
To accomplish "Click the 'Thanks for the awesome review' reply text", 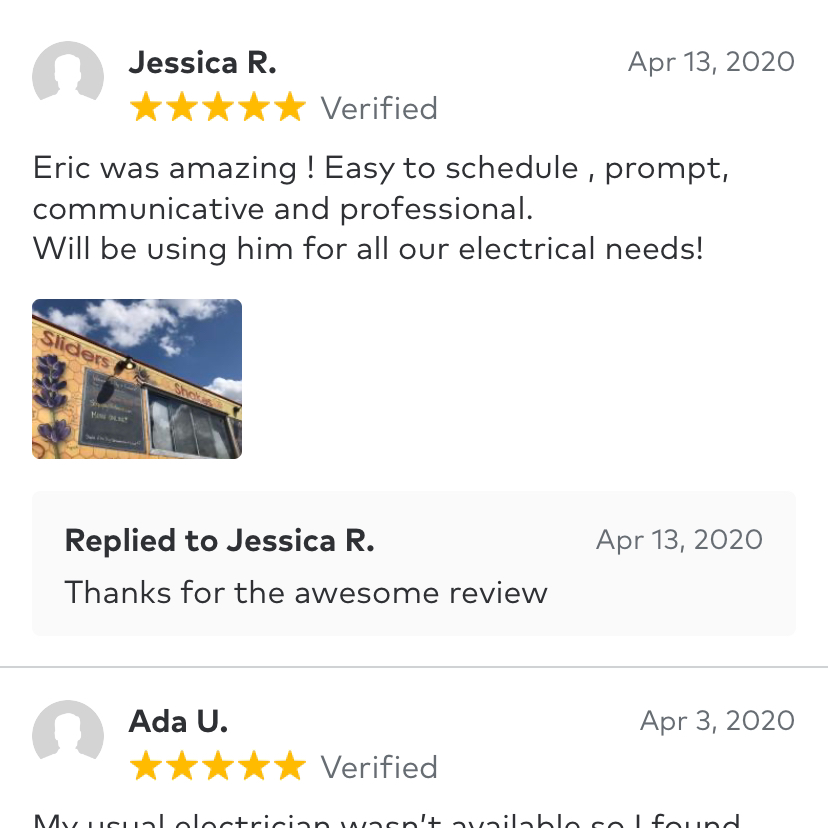I will pyautogui.click(x=306, y=592).
